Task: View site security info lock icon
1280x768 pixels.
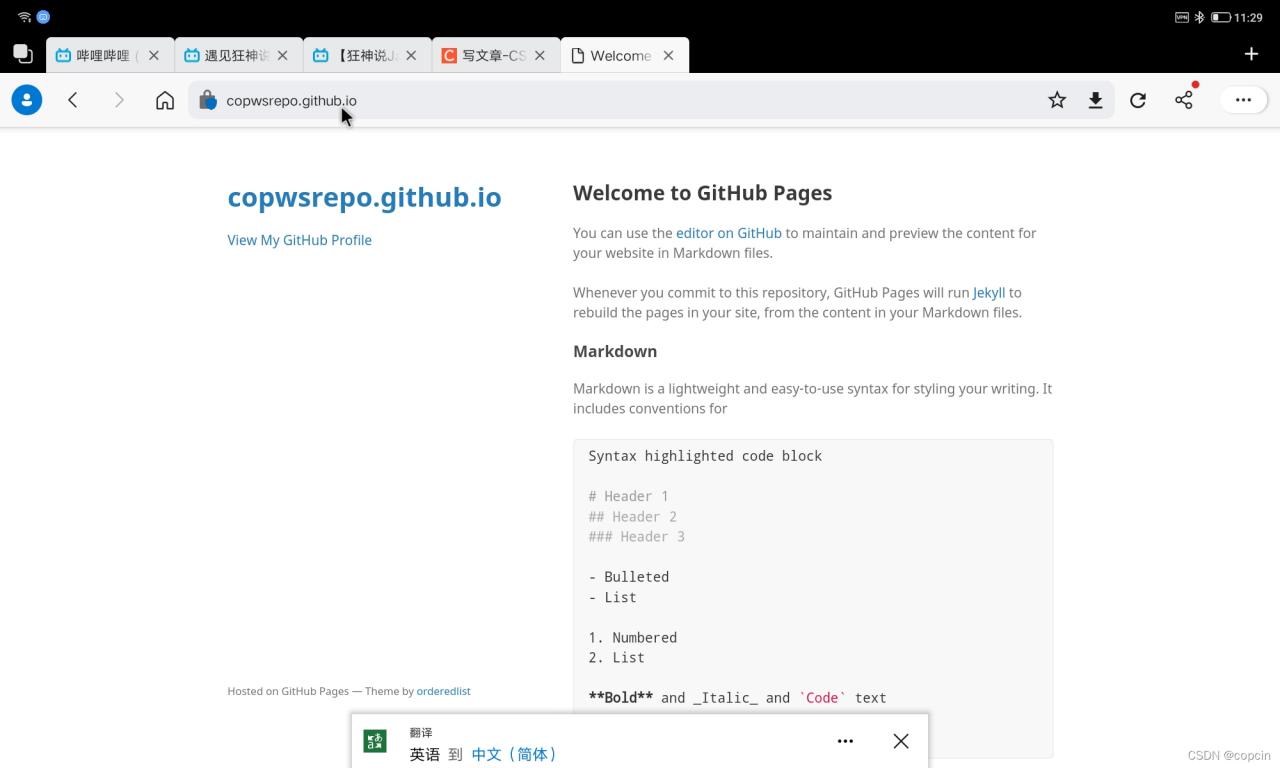Action: coord(207,100)
